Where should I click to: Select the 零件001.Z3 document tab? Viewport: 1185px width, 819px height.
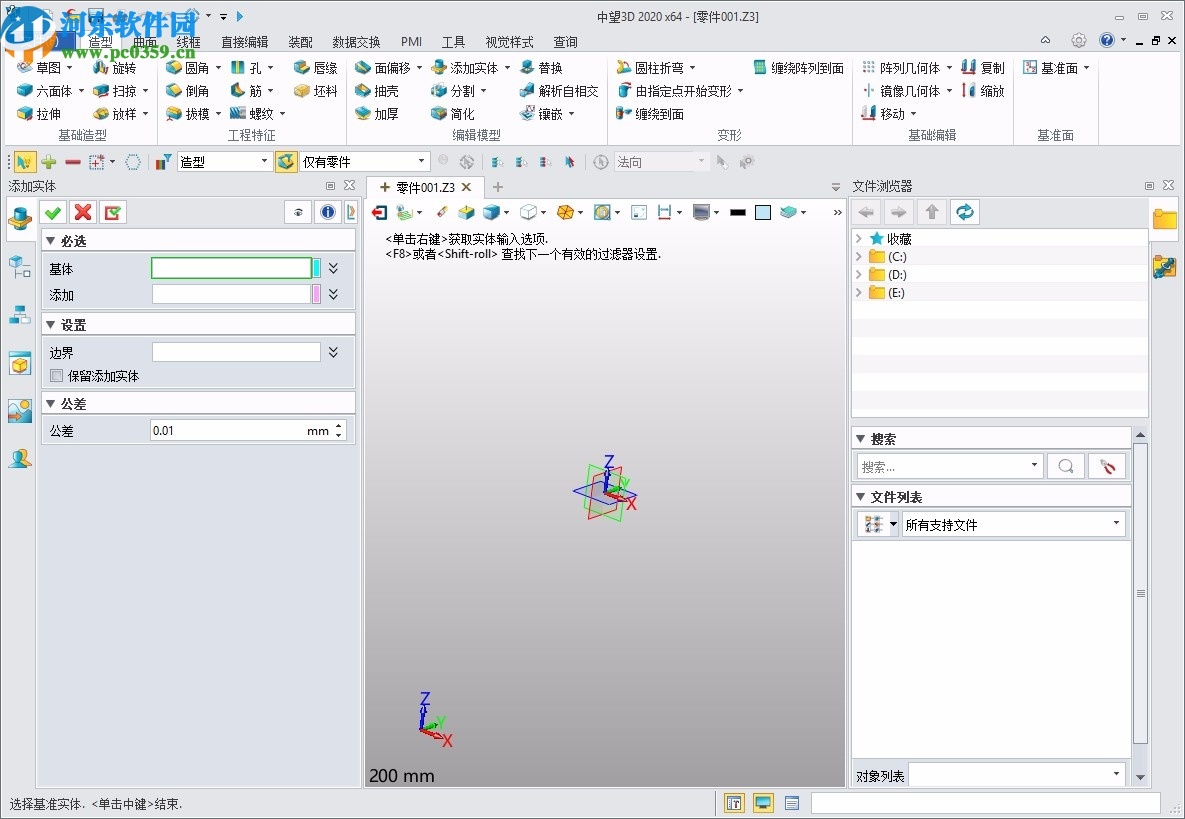click(425, 187)
